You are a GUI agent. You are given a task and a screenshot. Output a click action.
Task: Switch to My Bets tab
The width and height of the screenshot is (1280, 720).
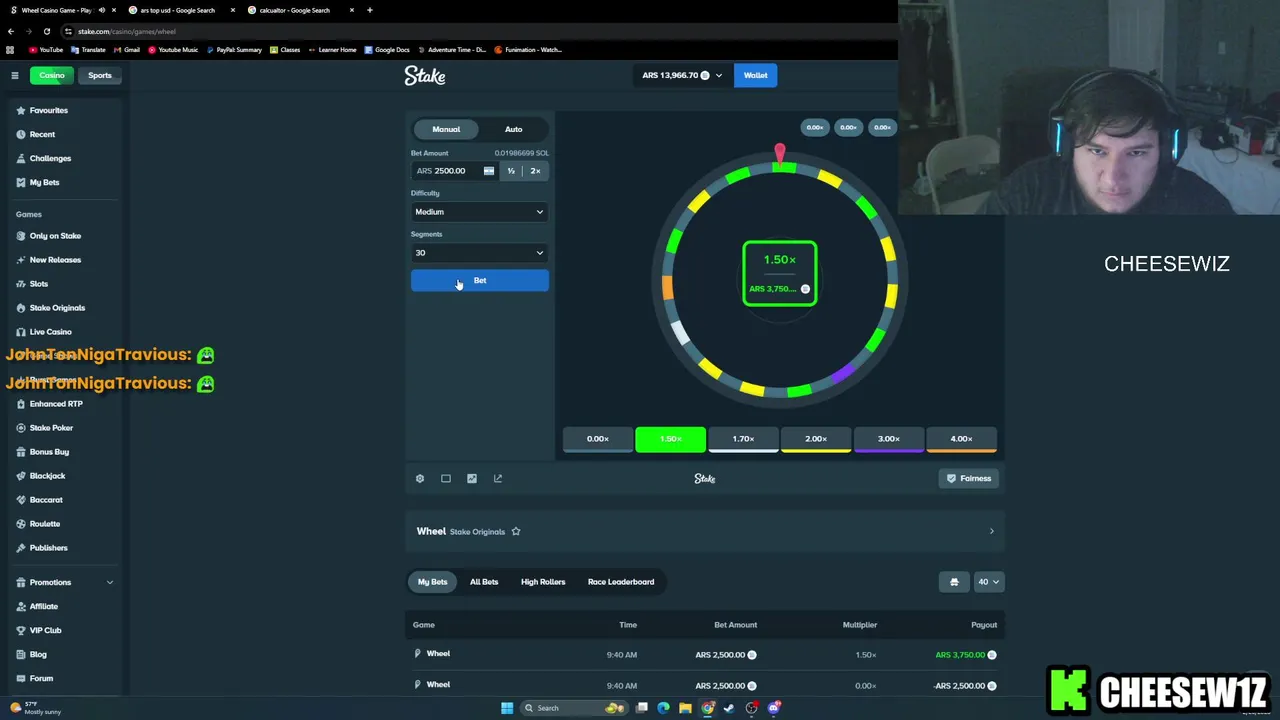pyautogui.click(x=433, y=582)
